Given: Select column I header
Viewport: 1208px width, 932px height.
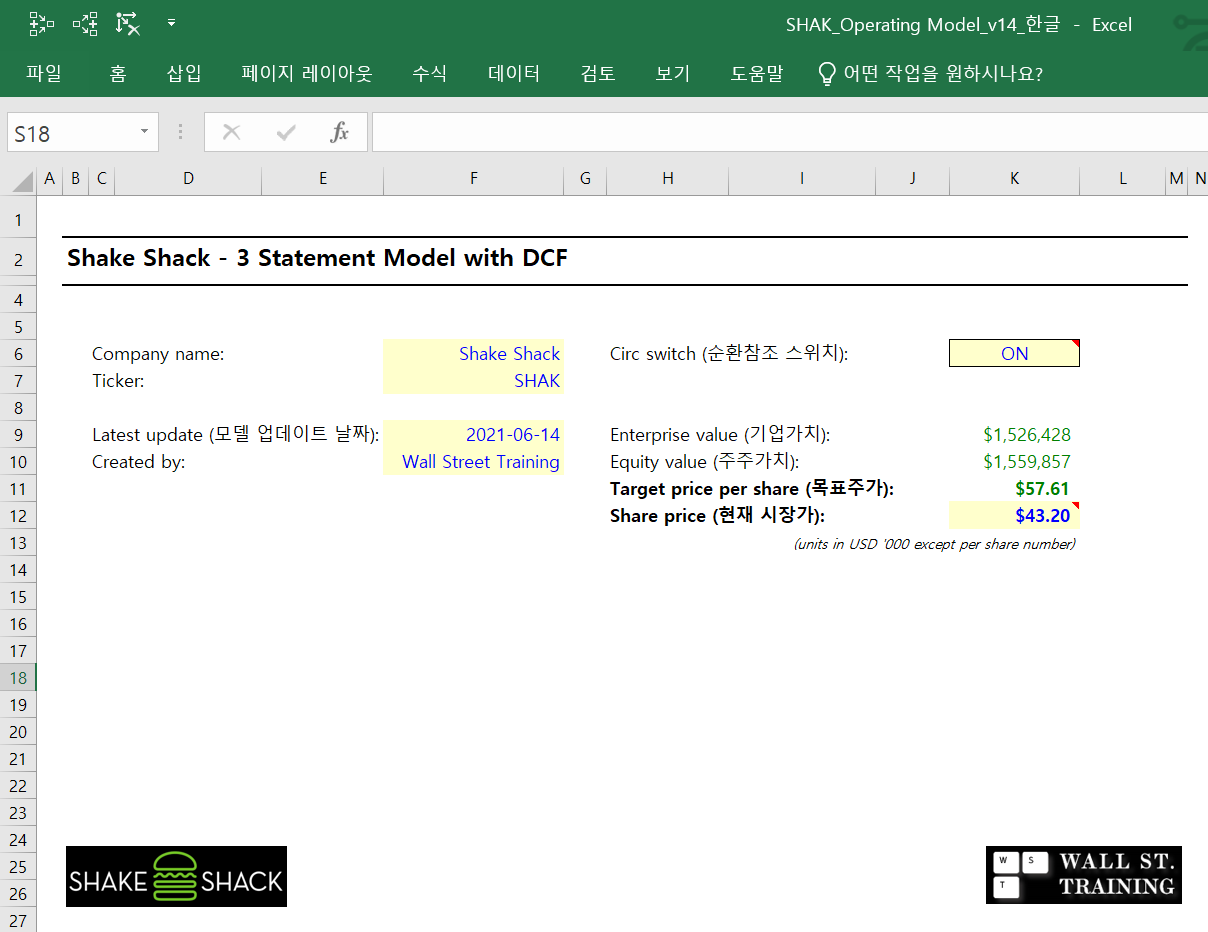Looking at the screenshot, I should tap(802, 179).
